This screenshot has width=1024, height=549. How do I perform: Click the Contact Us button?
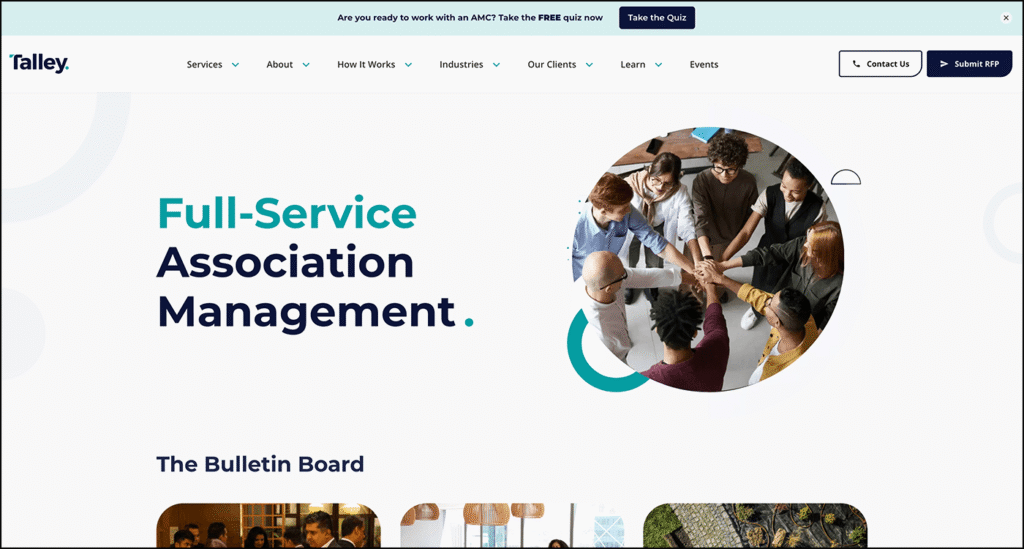click(x=880, y=64)
